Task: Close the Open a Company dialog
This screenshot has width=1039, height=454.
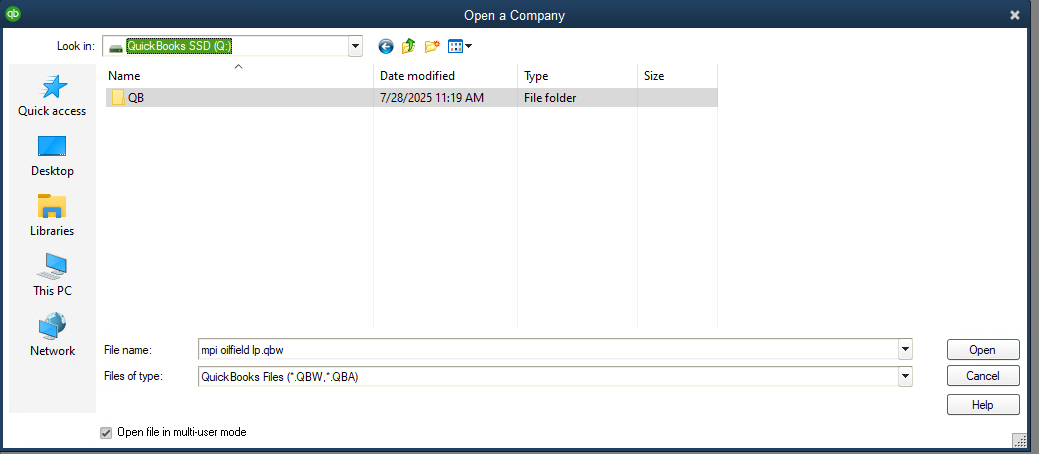Action: pyautogui.click(x=1014, y=15)
